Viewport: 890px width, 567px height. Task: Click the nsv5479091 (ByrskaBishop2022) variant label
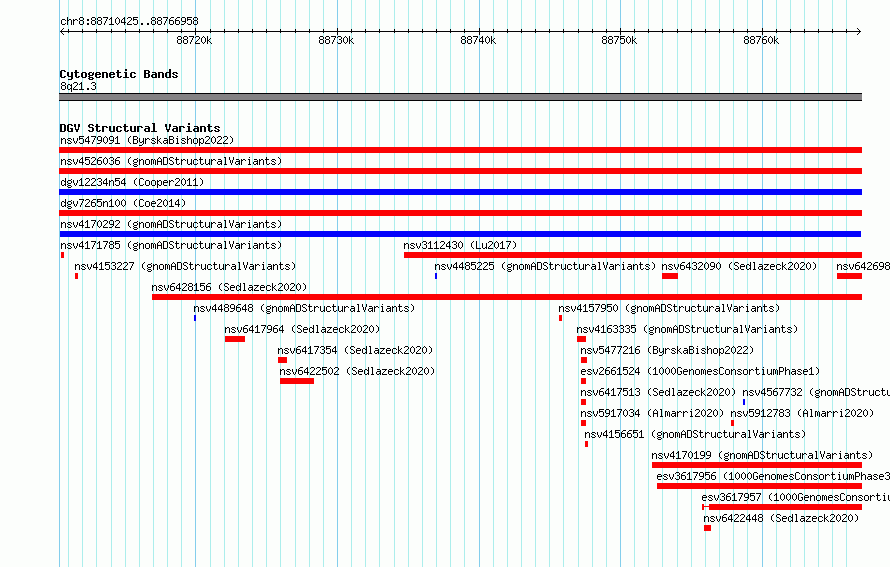coord(147,140)
